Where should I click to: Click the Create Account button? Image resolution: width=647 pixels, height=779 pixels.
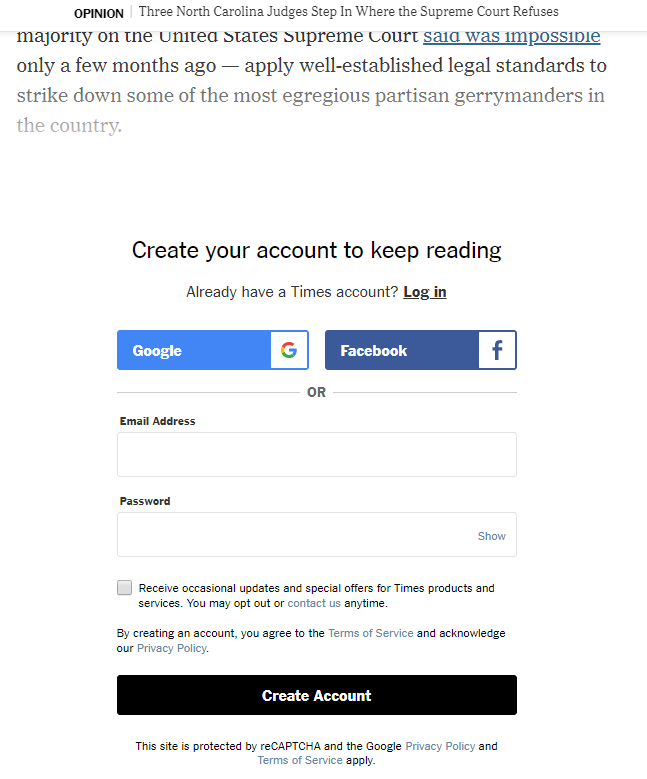point(317,695)
